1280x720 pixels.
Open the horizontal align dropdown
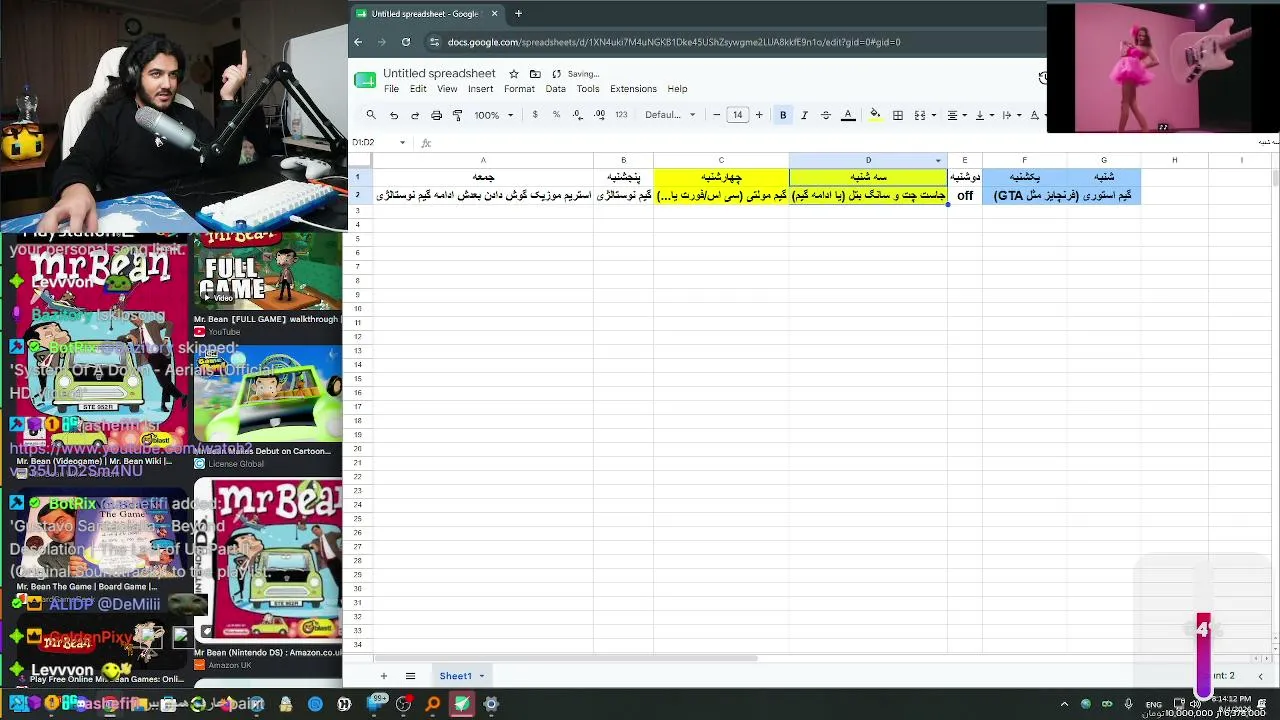coord(956,115)
